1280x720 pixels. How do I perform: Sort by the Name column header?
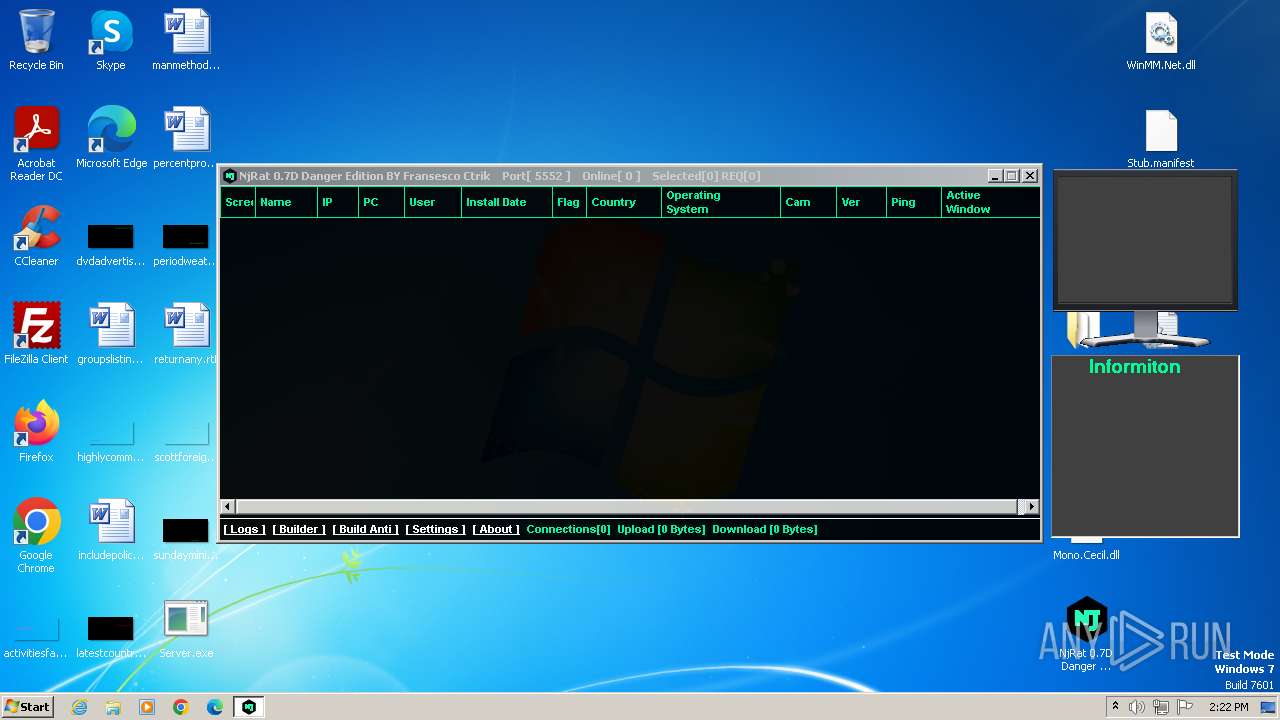286,202
